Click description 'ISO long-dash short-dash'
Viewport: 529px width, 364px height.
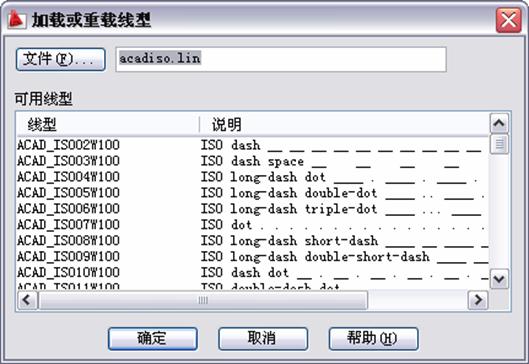(x=289, y=241)
